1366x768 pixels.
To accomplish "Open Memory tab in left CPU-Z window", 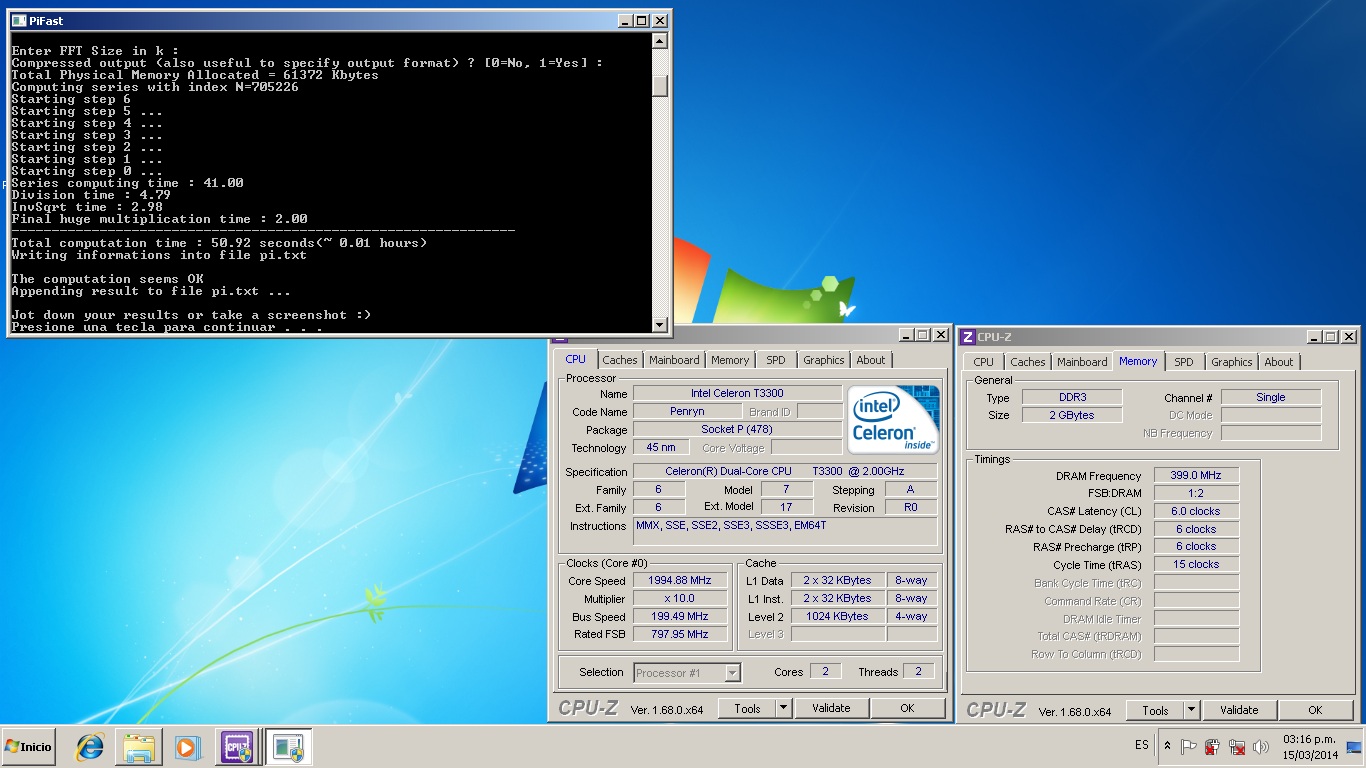I will [x=730, y=360].
